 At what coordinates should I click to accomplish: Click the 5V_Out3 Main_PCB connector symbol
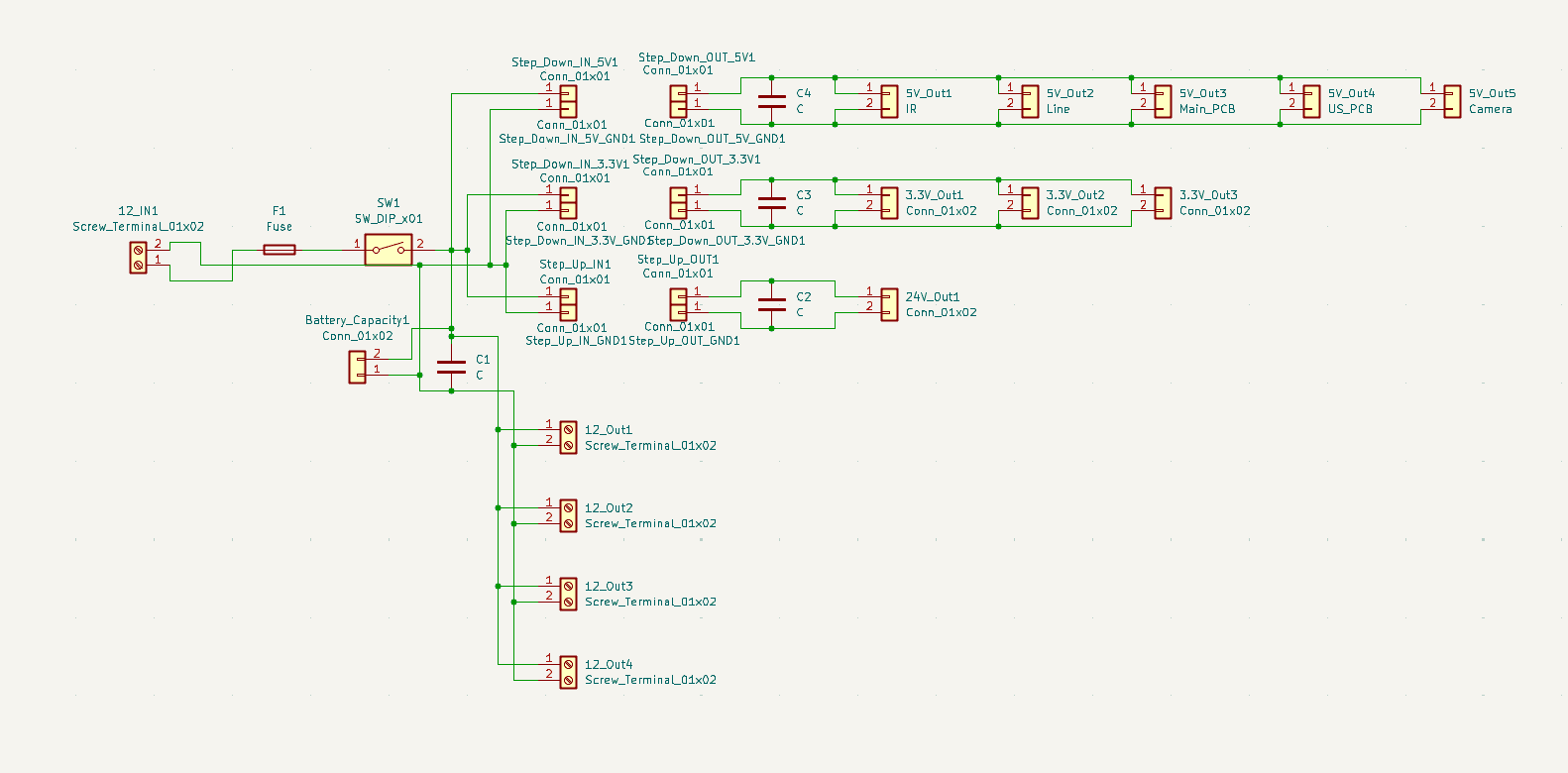pos(1164,101)
